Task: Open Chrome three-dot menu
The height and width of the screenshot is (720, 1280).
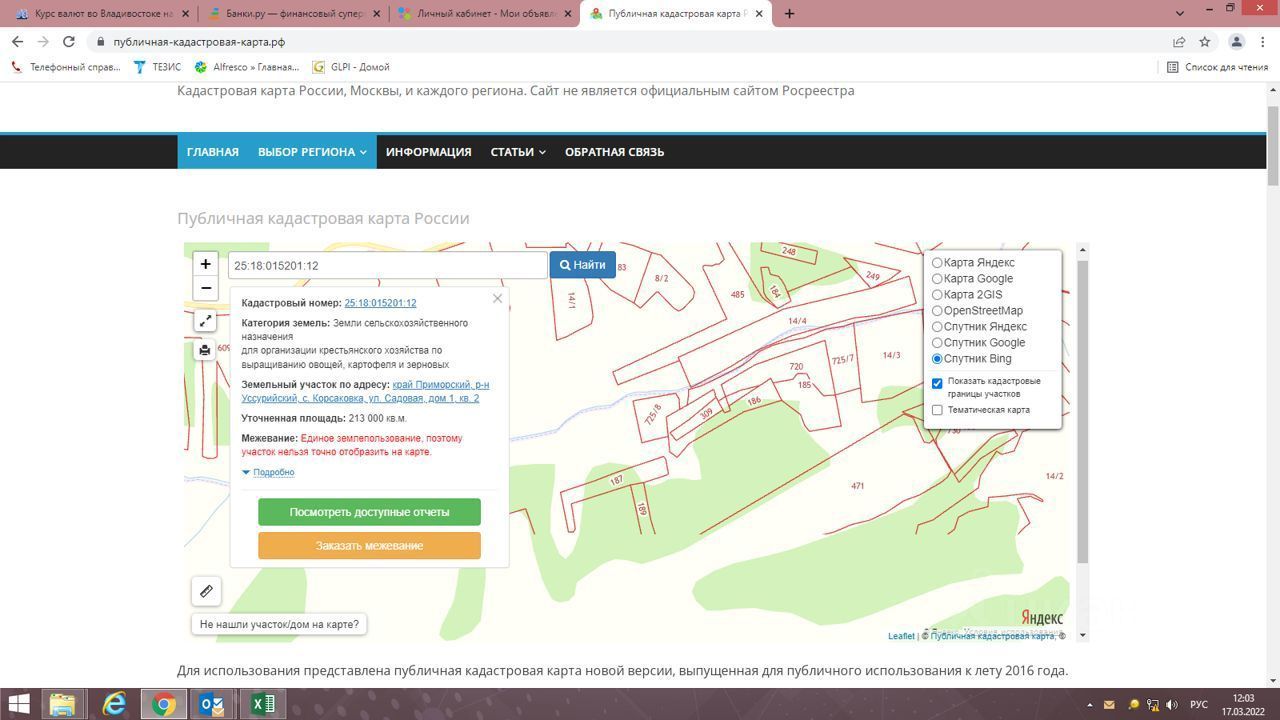Action: click(1264, 42)
